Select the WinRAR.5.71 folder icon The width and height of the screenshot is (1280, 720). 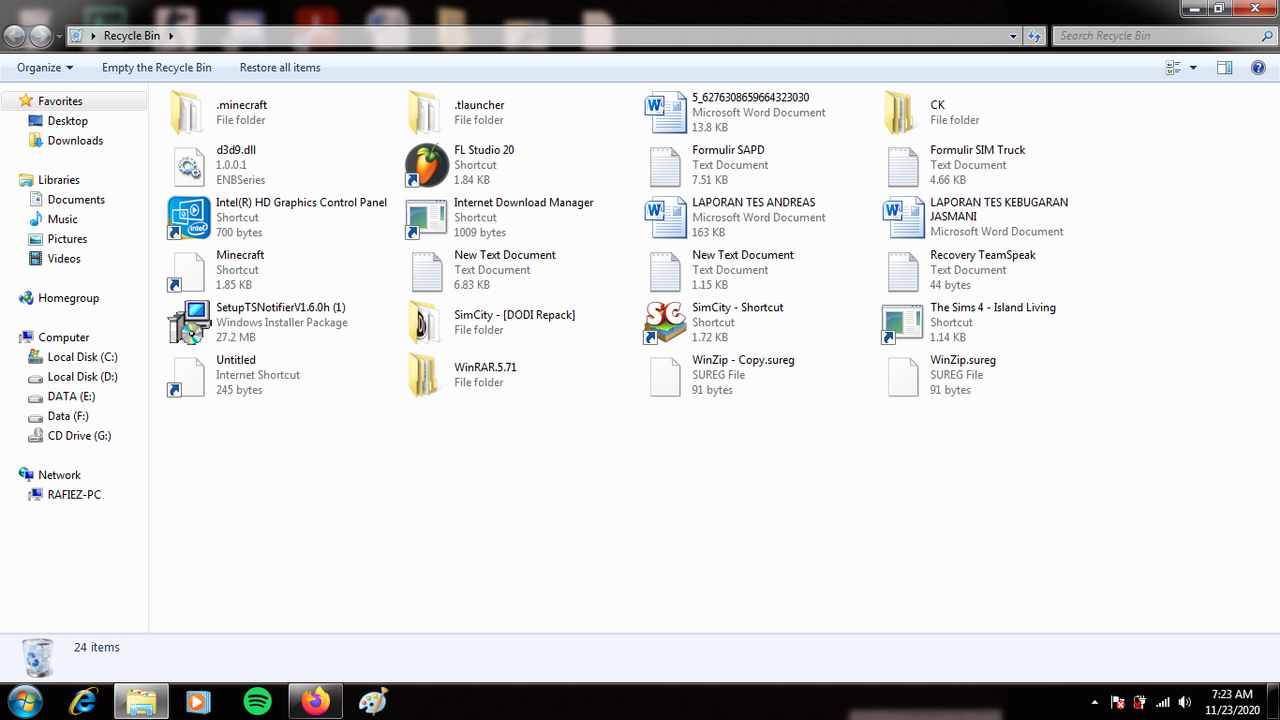426,375
